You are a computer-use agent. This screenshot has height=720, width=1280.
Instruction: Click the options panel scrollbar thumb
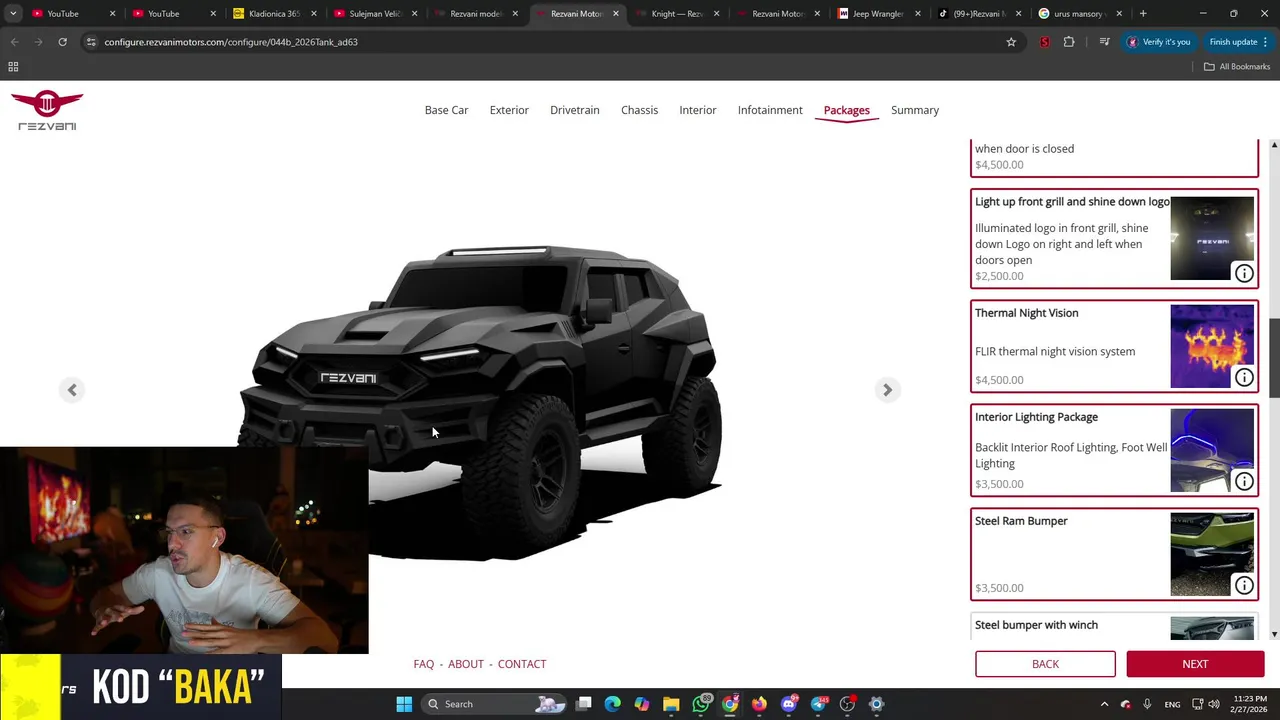tap(1274, 356)
